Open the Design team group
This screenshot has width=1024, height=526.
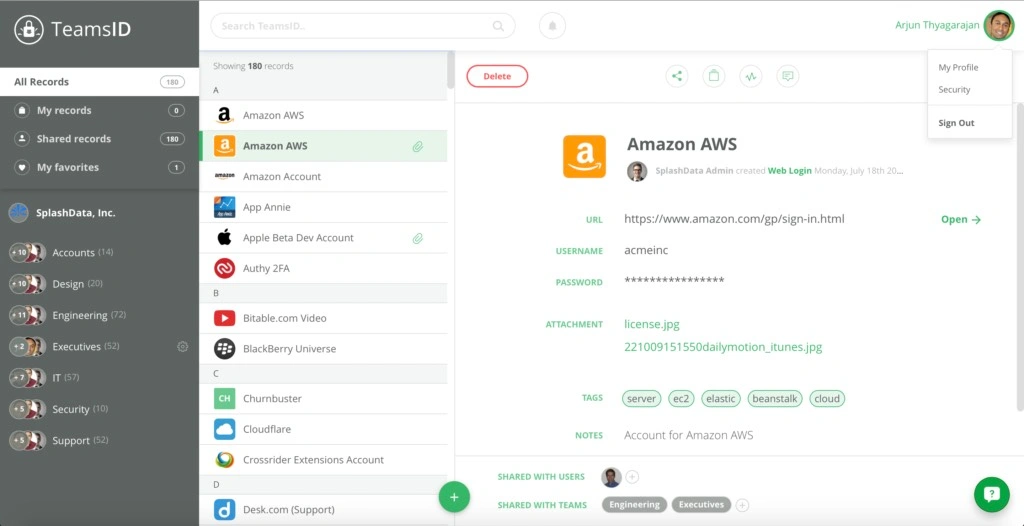pos(99,284)
